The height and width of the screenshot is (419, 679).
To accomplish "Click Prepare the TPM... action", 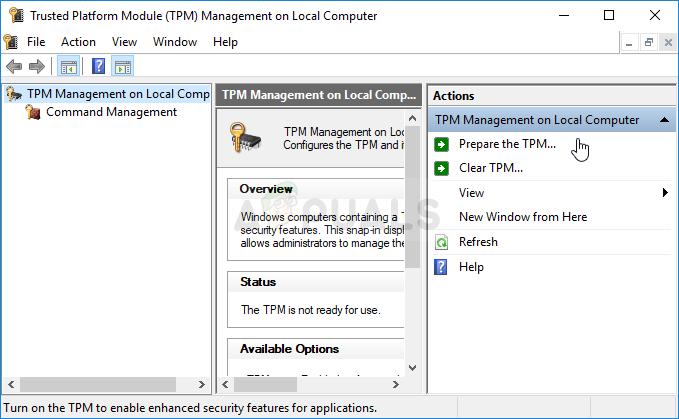I will click(x=507, y=144).
